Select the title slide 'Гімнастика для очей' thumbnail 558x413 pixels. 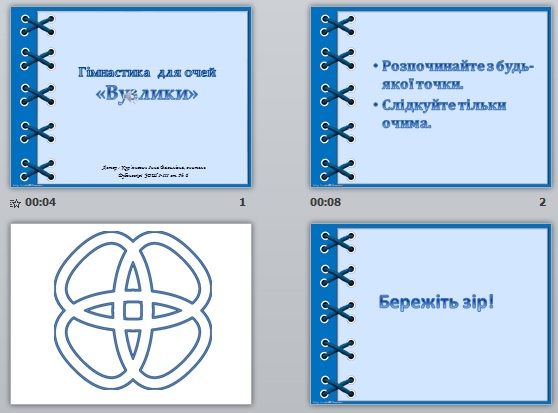click(131, 97)
